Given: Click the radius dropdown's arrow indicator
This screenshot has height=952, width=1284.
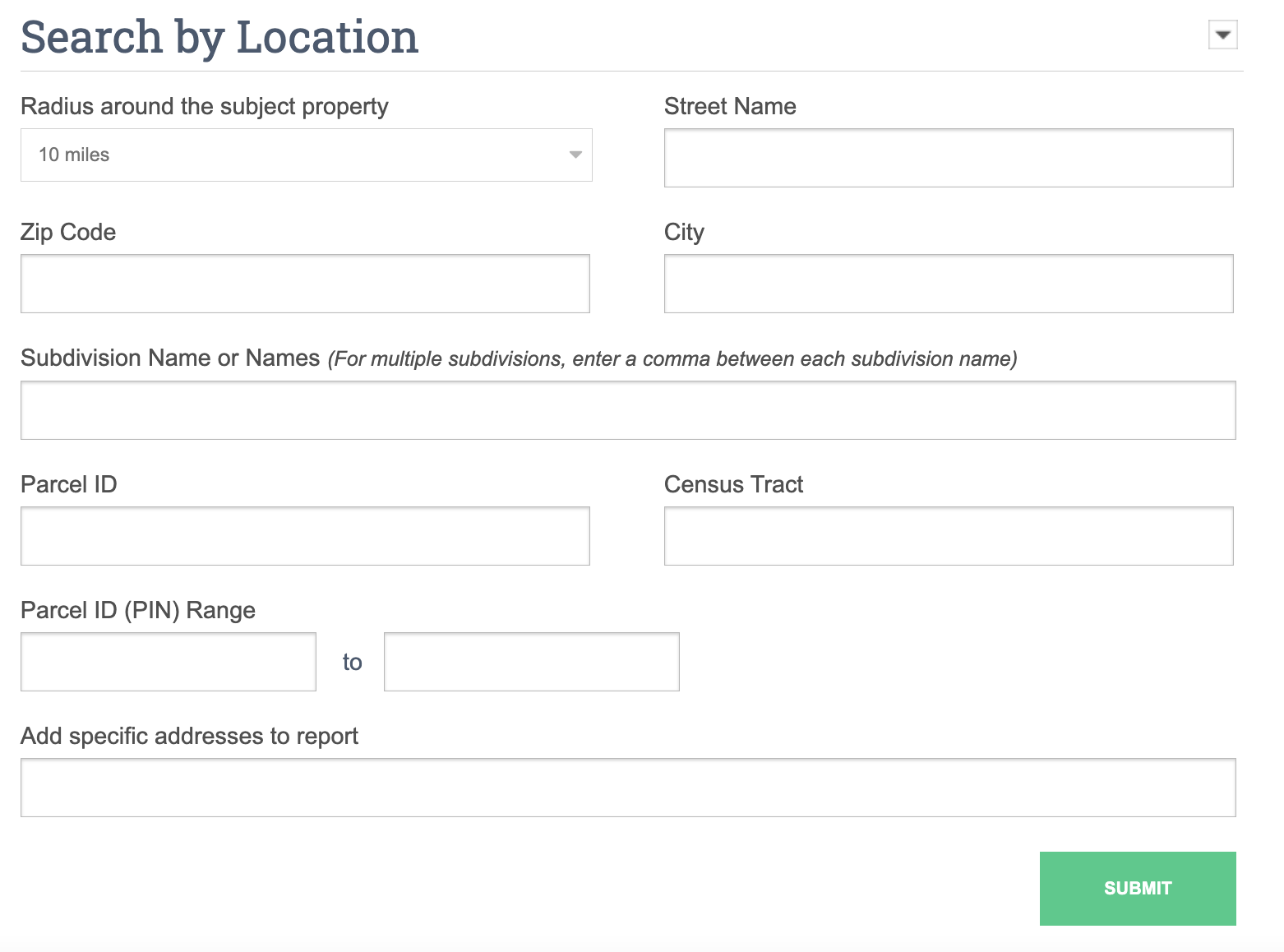Looking at the screenshot, I should coord(575,155).
